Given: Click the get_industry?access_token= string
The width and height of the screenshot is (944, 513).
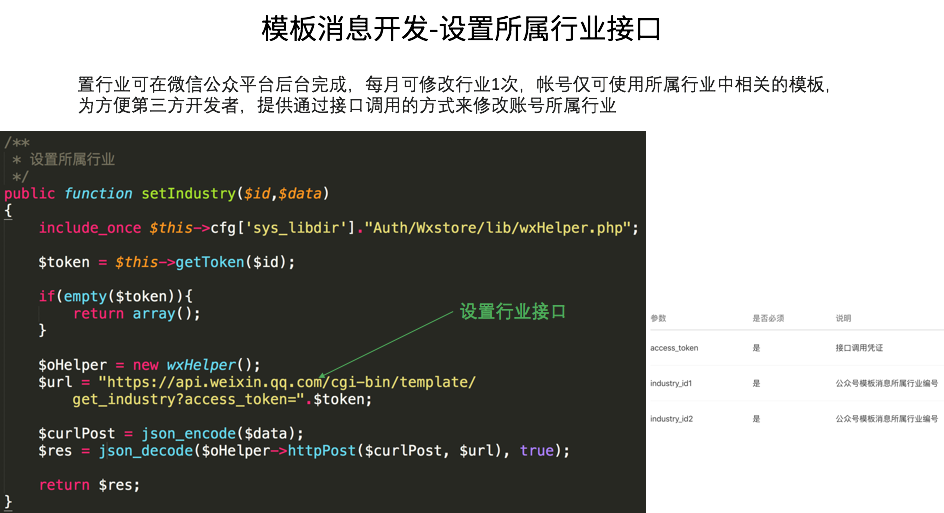Looking at the screenshot, I should pyautogui.click(x=188, y=399).
